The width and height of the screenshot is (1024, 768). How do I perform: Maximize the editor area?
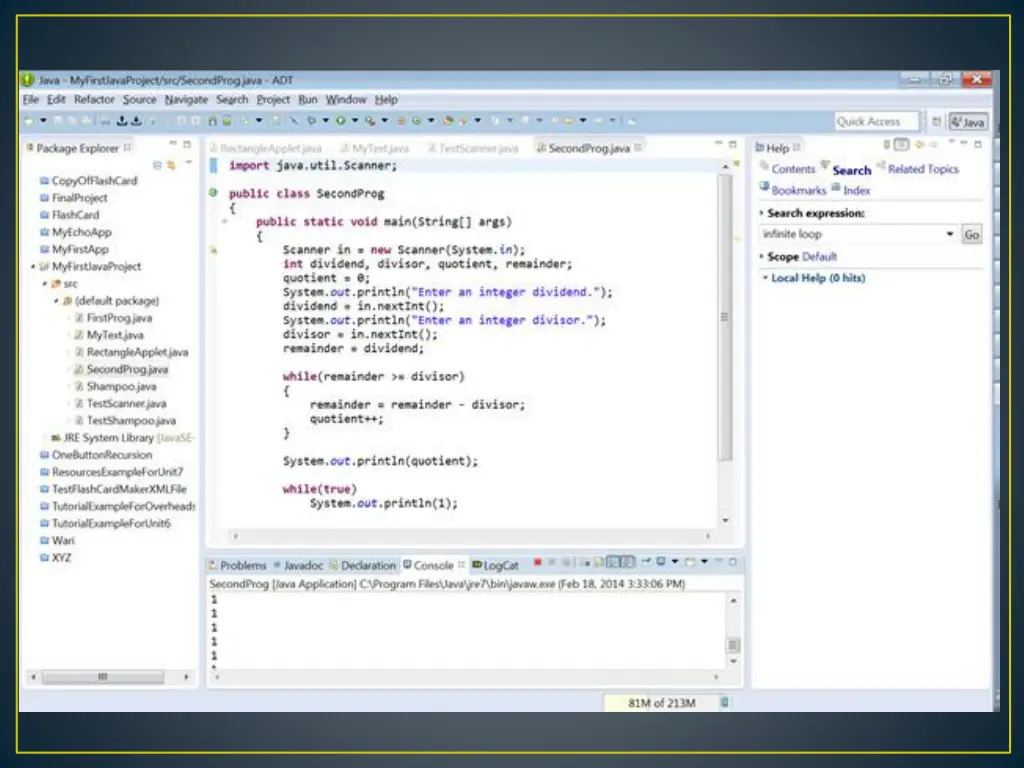coord(733,144)
